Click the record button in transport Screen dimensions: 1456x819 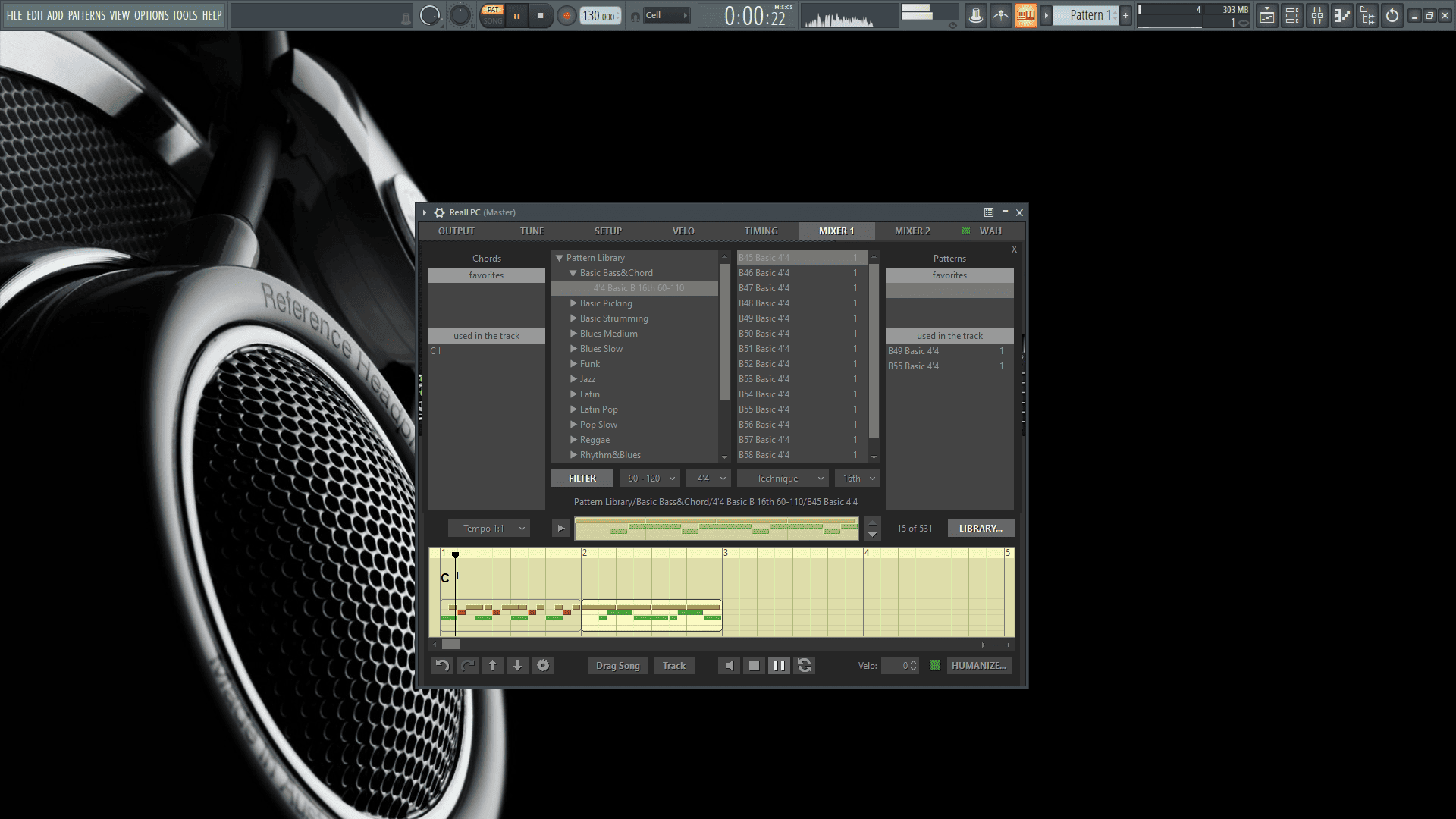click(566, 15)
